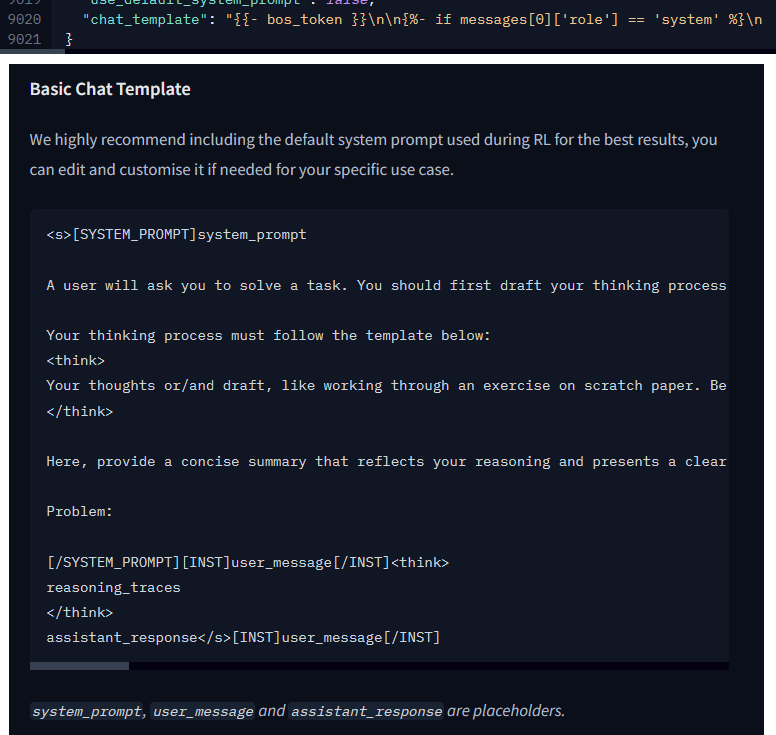This screenshot has width=776, height=735.
Task: Click the closing brace on line 9021
Action: pyautogui.click(x=69, y=39)
